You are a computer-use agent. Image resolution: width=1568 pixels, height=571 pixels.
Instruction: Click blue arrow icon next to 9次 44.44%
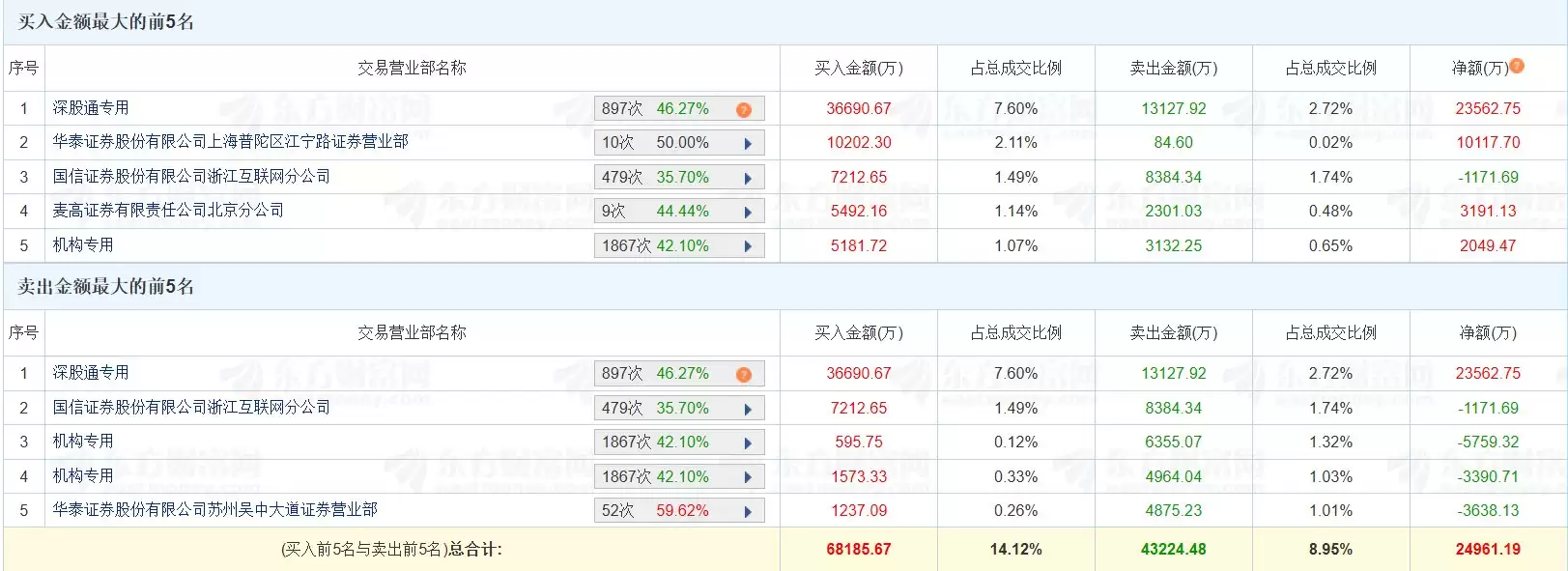point(748,213)
